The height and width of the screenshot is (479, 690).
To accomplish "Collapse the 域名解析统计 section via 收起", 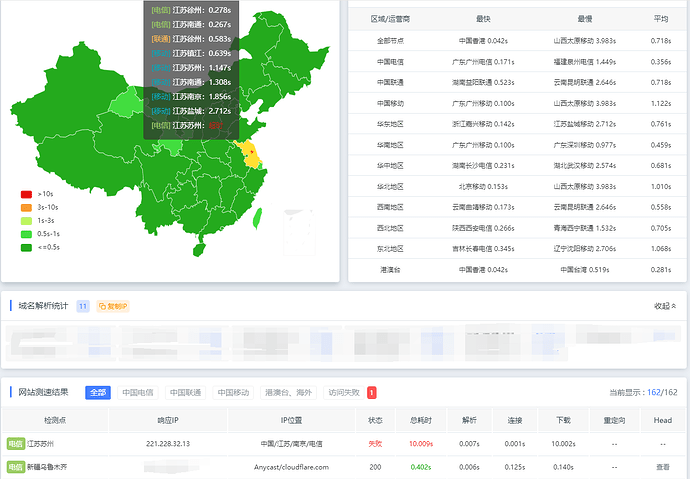I will click(x=664, y=306).
